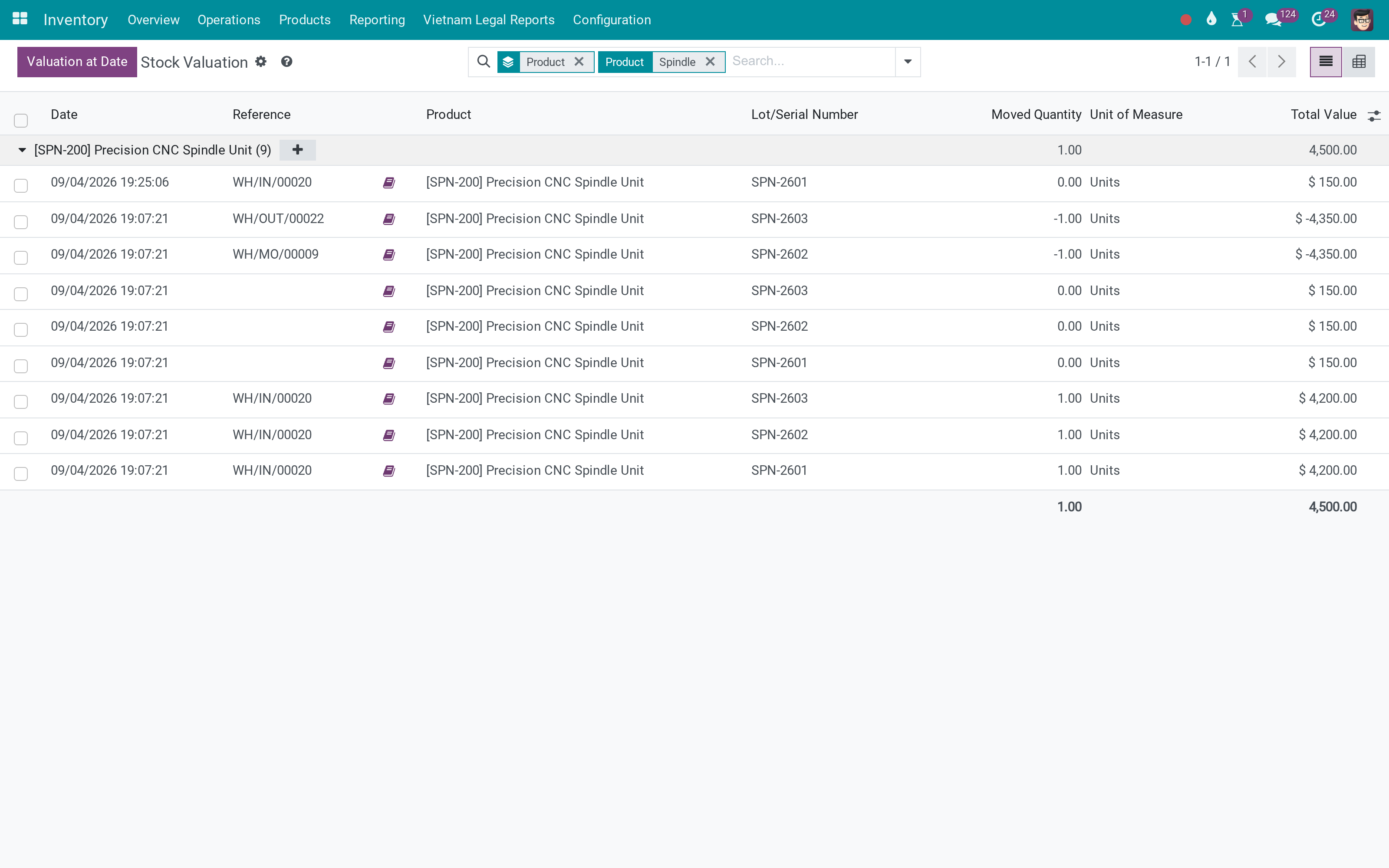Open the Configuration menu

(612, 20)
